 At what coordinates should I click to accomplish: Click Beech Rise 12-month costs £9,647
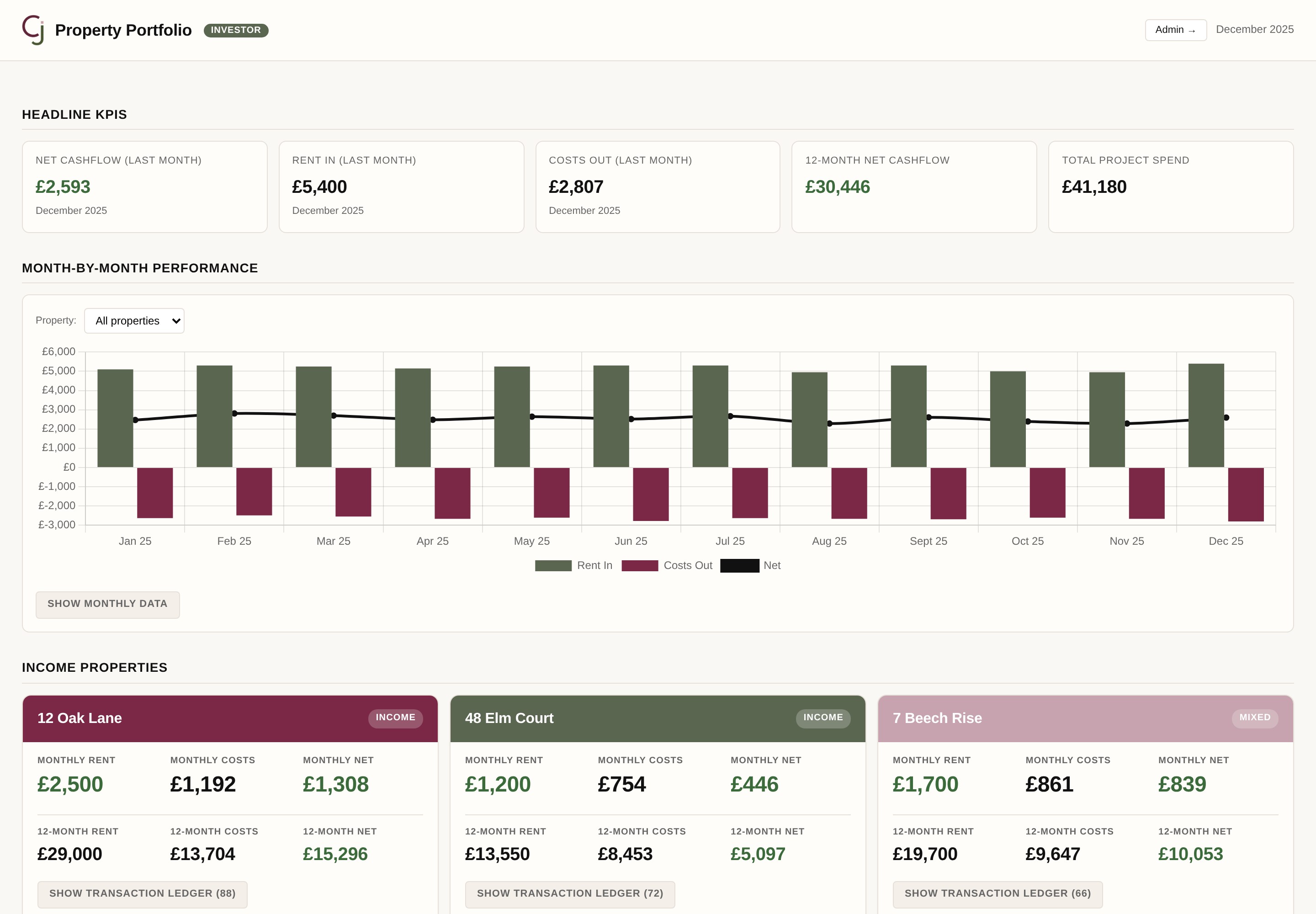point(1052,855)
